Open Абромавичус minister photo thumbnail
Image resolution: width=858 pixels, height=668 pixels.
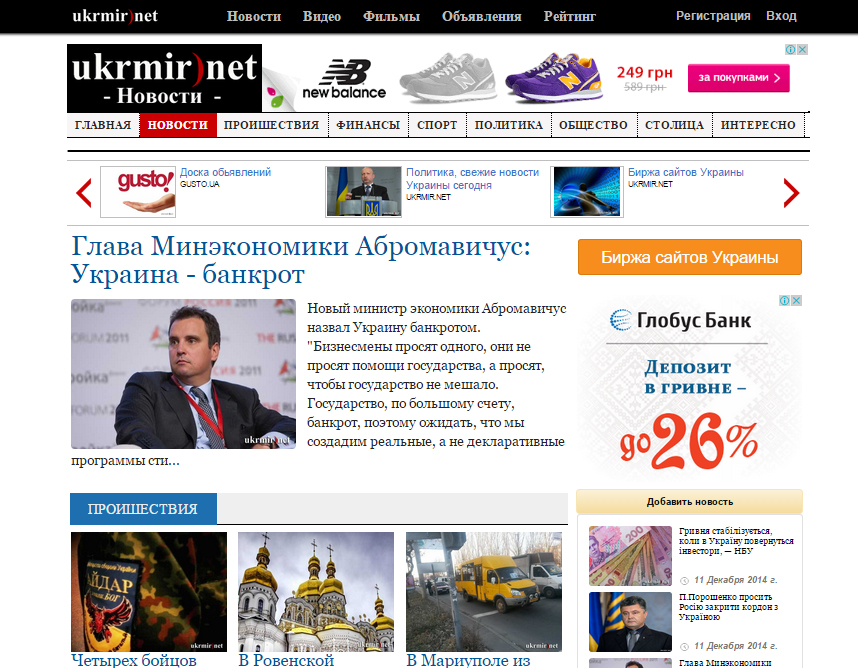pyautogui.click(x=183, y=374)
